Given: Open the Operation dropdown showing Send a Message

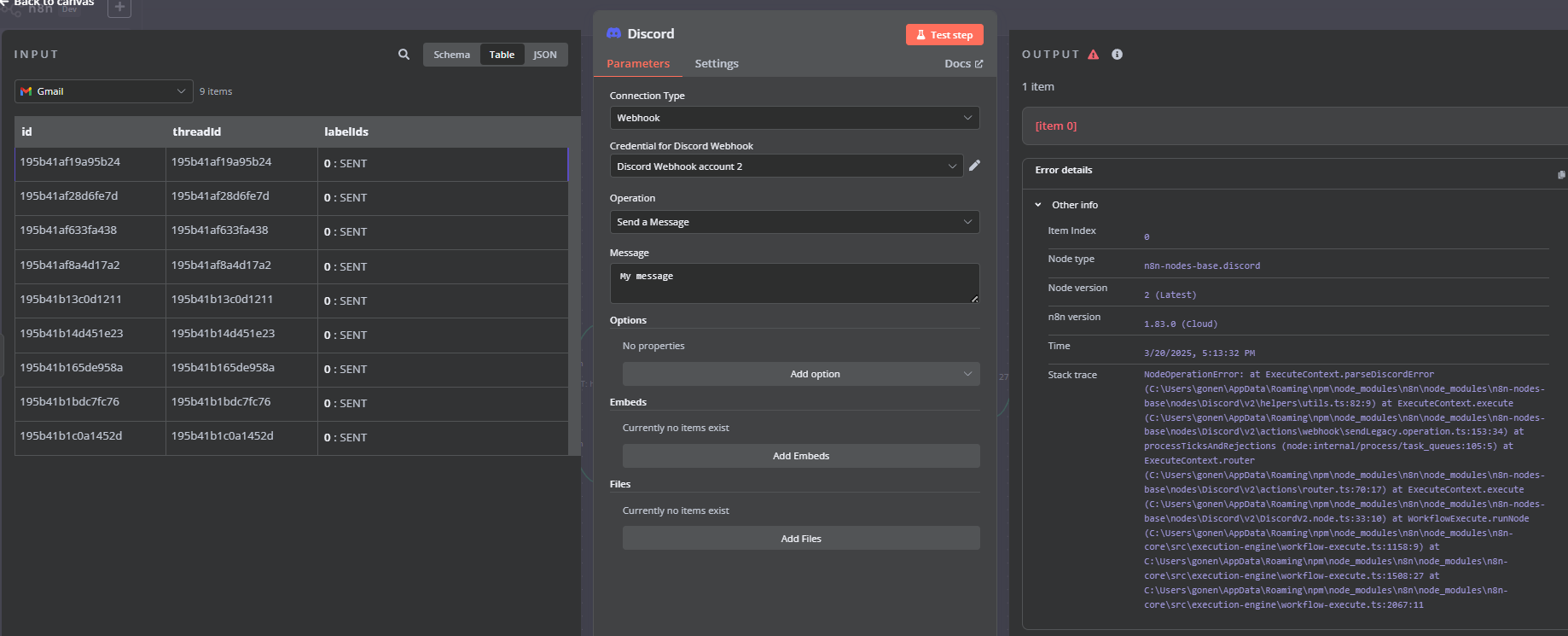Looking at the screenshot, I should pyautogui.click(x=793, y=222).
